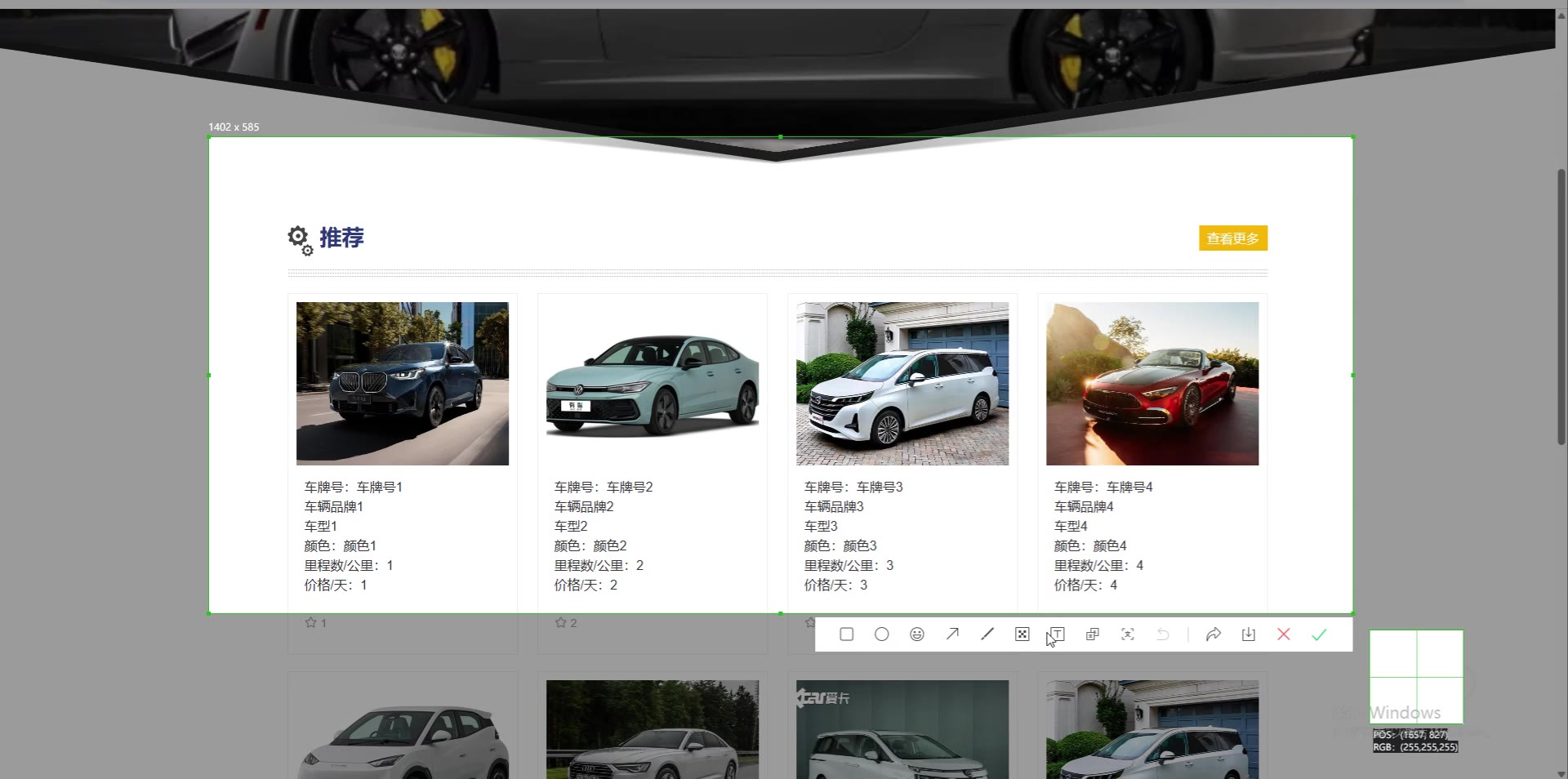Click the text 车型2
The image size is (1568, 779).
571,526
